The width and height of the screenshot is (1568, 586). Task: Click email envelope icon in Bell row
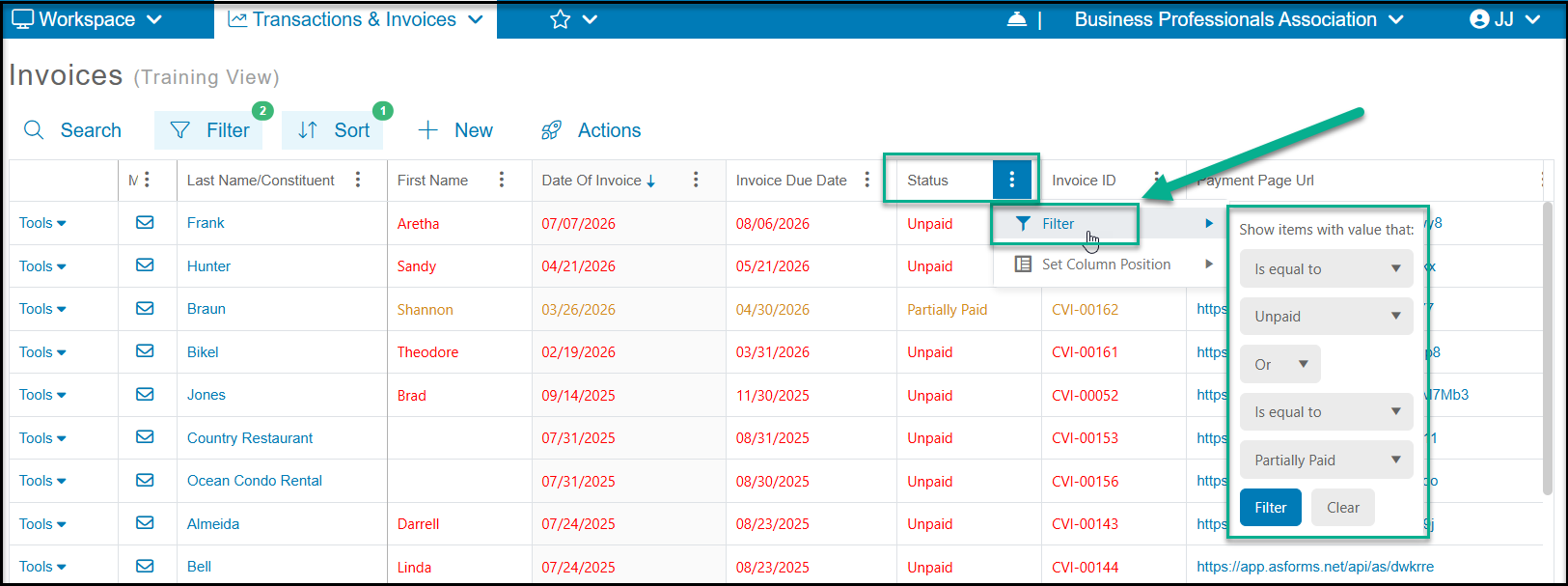point(145,566)
